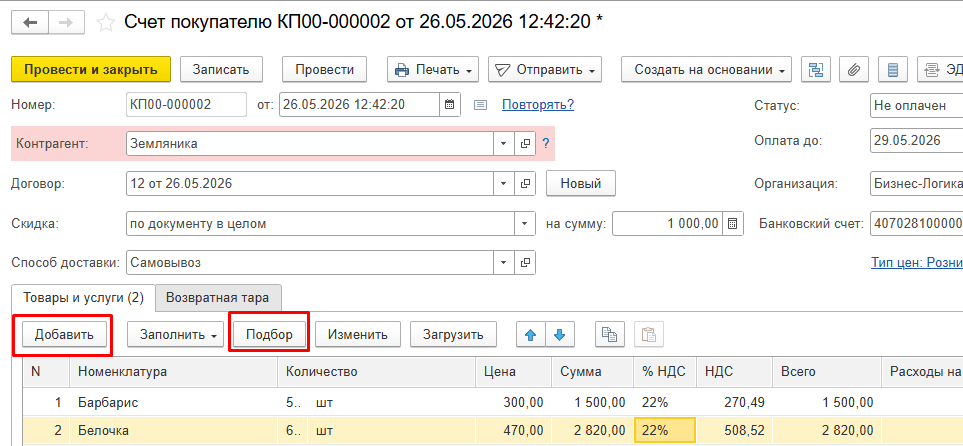Click the discount sum field 1 000,00
963x446 pixels.
667,224
